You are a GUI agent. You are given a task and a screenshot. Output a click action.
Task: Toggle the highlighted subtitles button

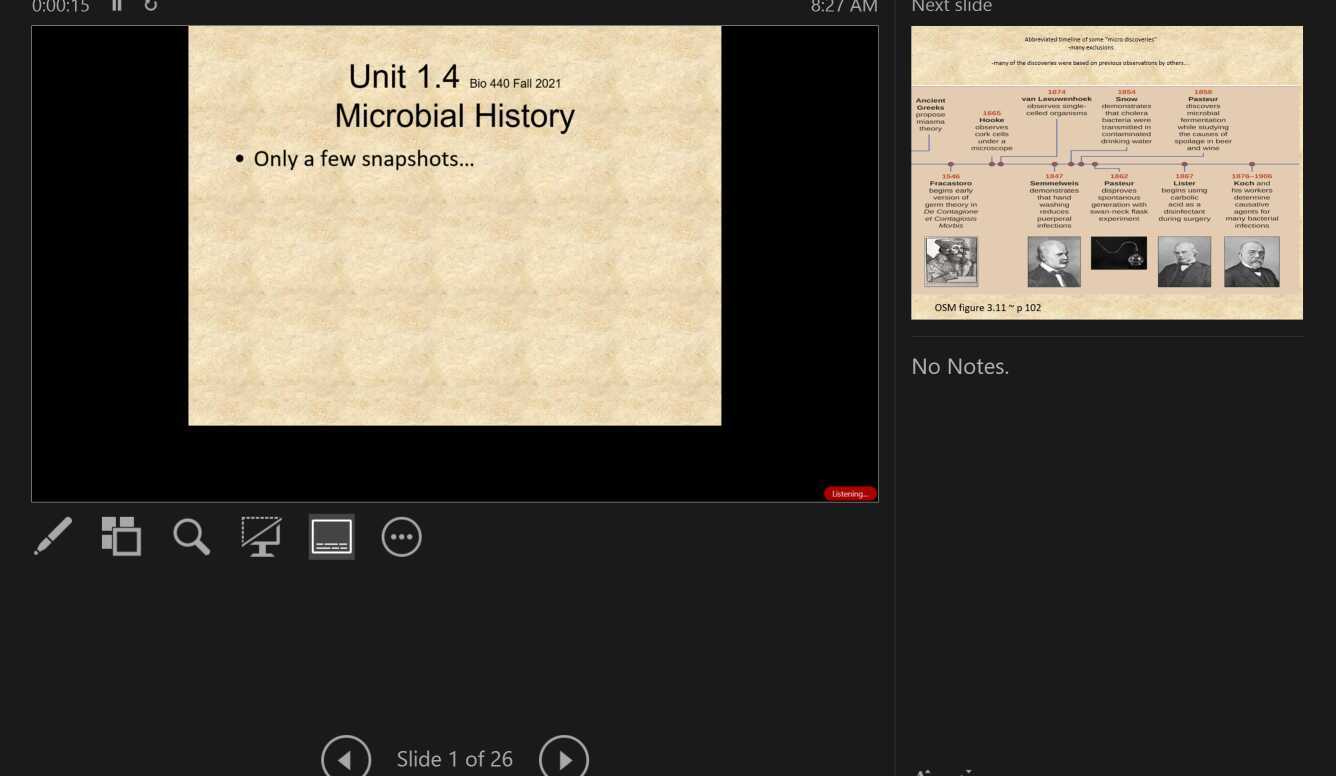coord(331,537)
